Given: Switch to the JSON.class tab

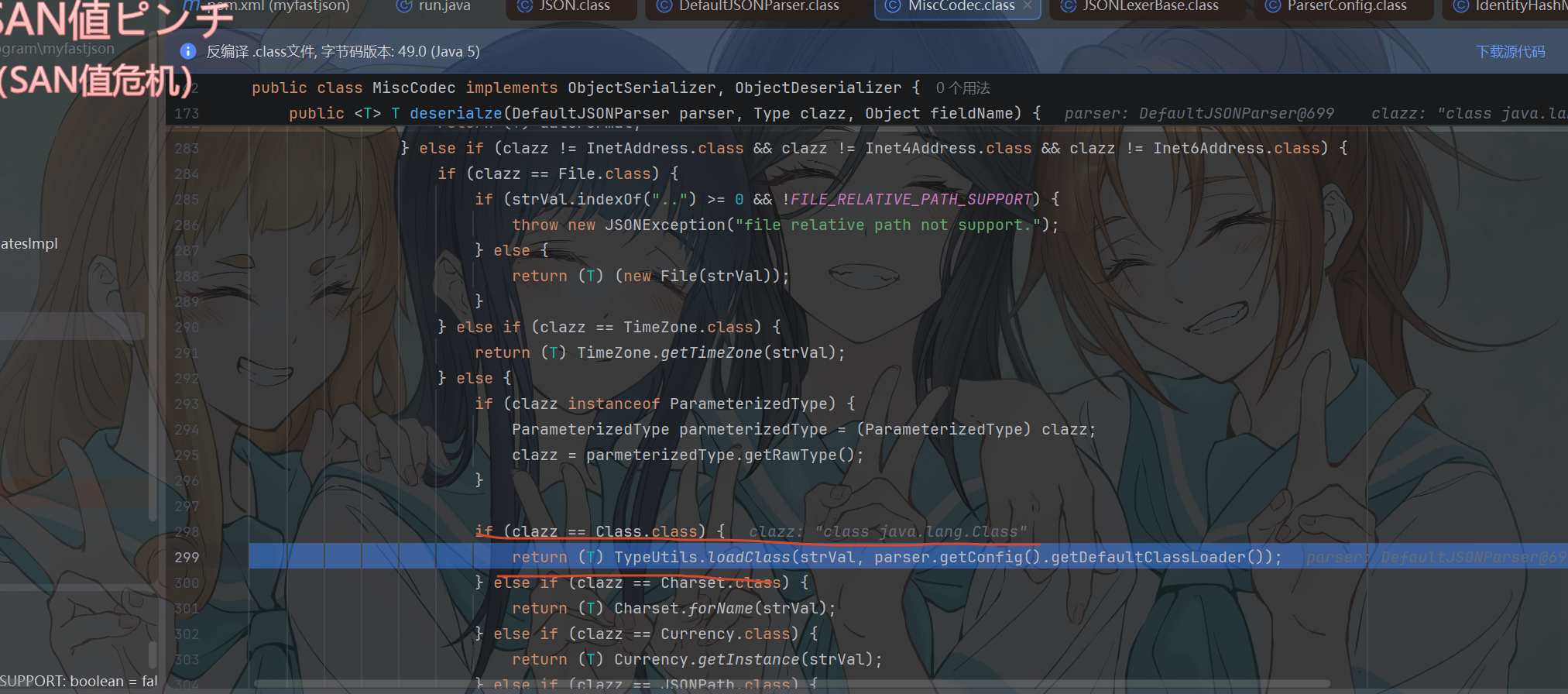Looking at the screenshot, I should pyautogui.click(x=571, y=6).
